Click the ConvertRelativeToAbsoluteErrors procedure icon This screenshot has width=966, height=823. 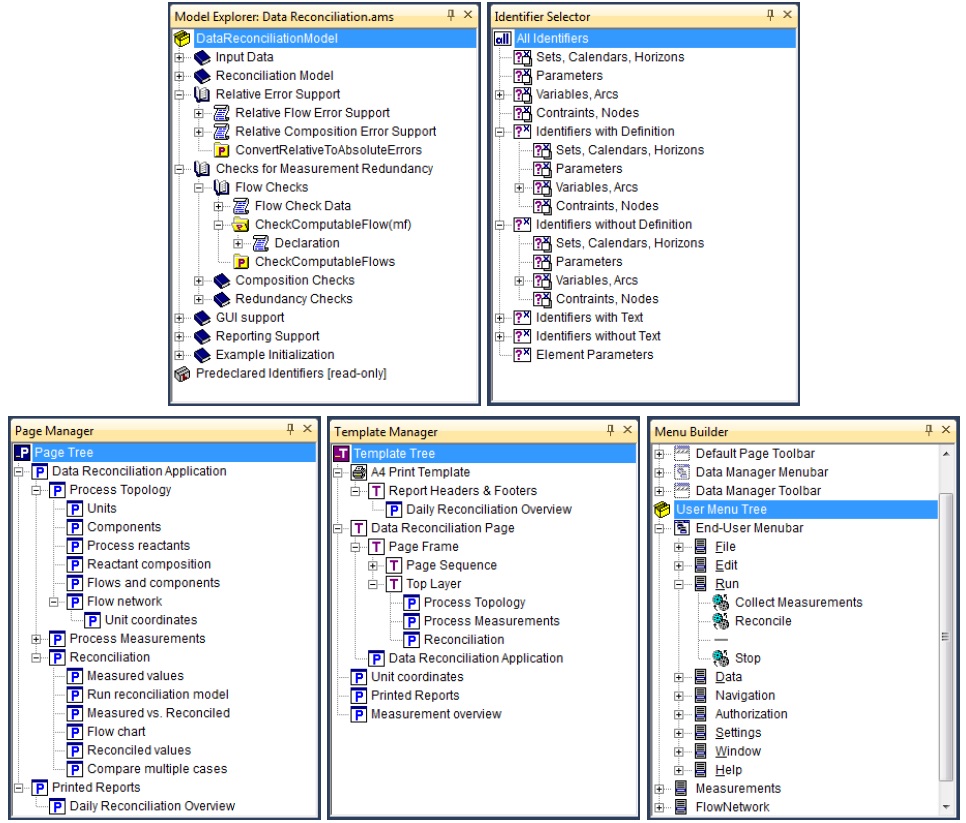click(x=221, y=150)
